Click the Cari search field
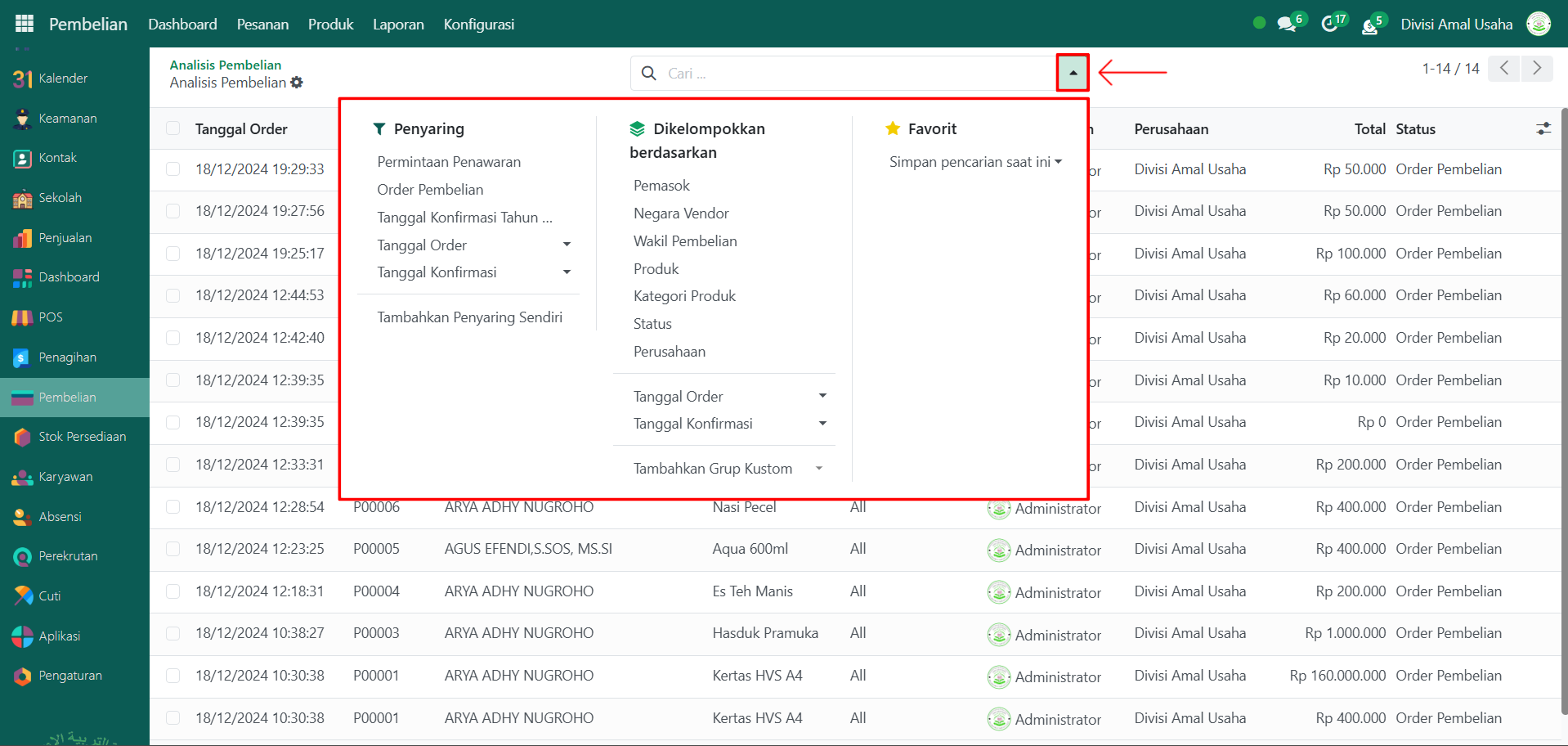This screenshot has height=746, width=1568. 850,74
